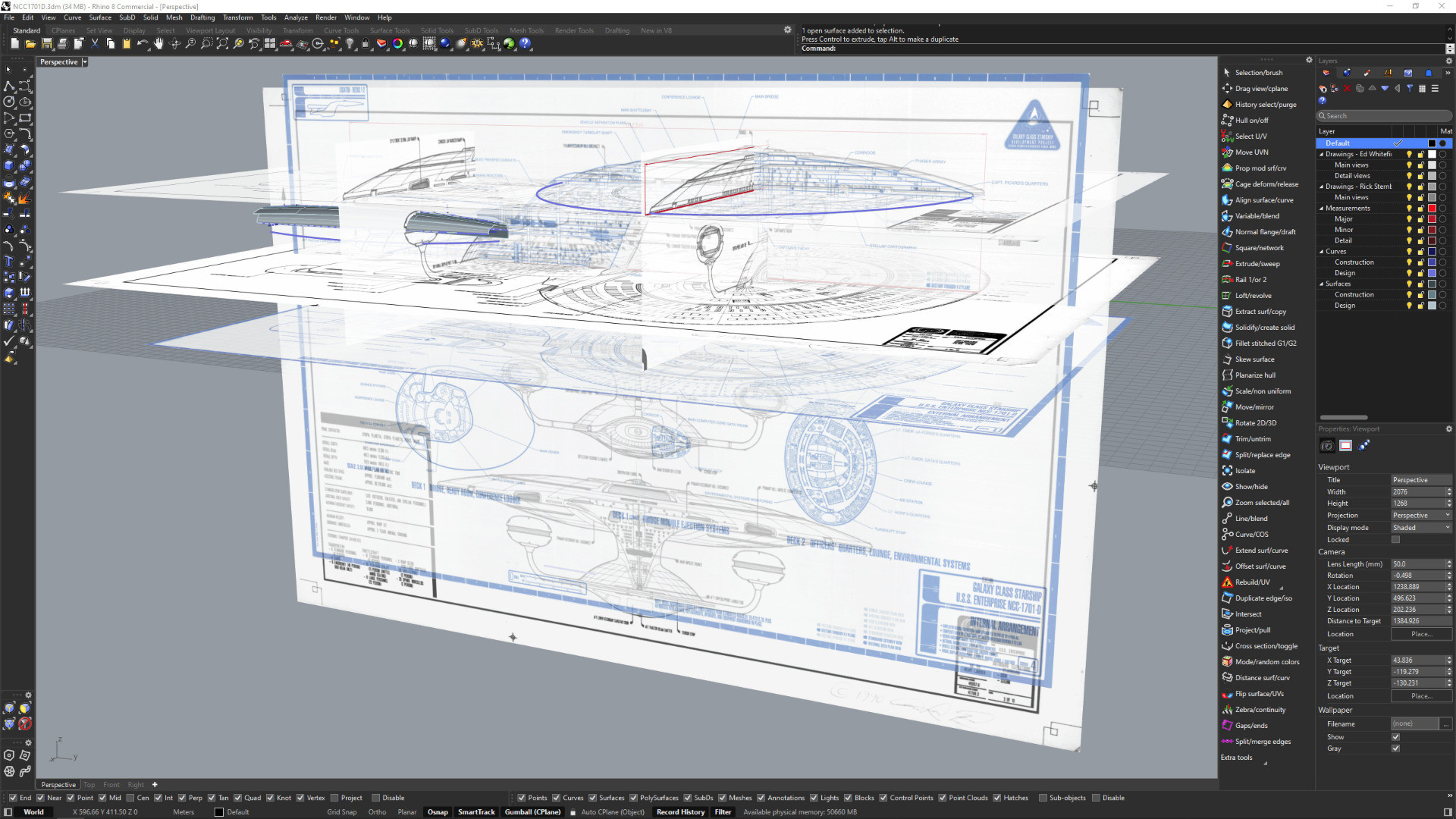Click the Print icon in toolbar

point(63,44)
